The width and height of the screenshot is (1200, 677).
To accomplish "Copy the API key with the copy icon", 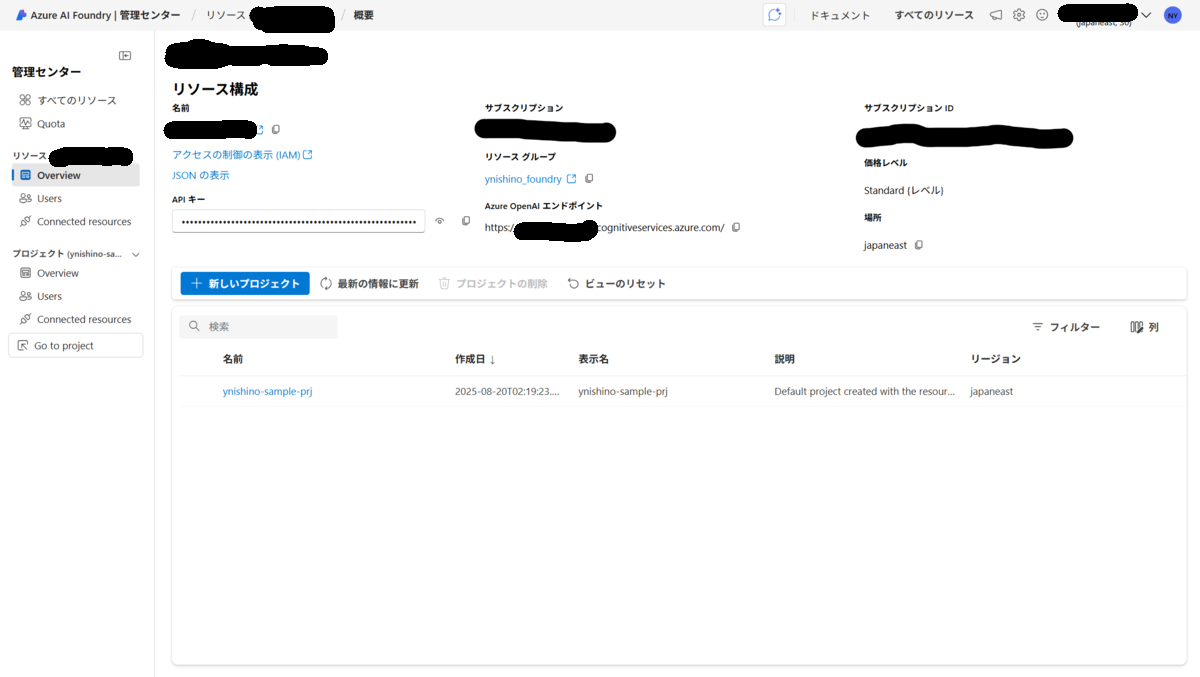I will [466, 221].
